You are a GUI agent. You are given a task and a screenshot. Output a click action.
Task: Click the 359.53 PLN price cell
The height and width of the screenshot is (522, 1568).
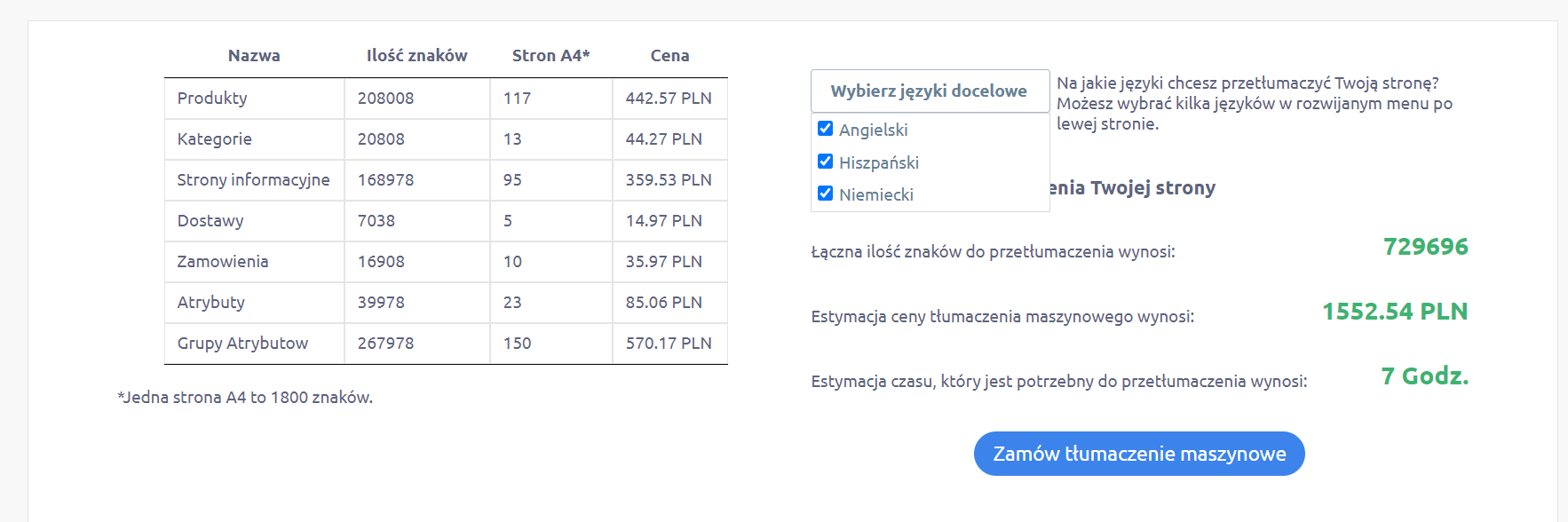(669, 180)
